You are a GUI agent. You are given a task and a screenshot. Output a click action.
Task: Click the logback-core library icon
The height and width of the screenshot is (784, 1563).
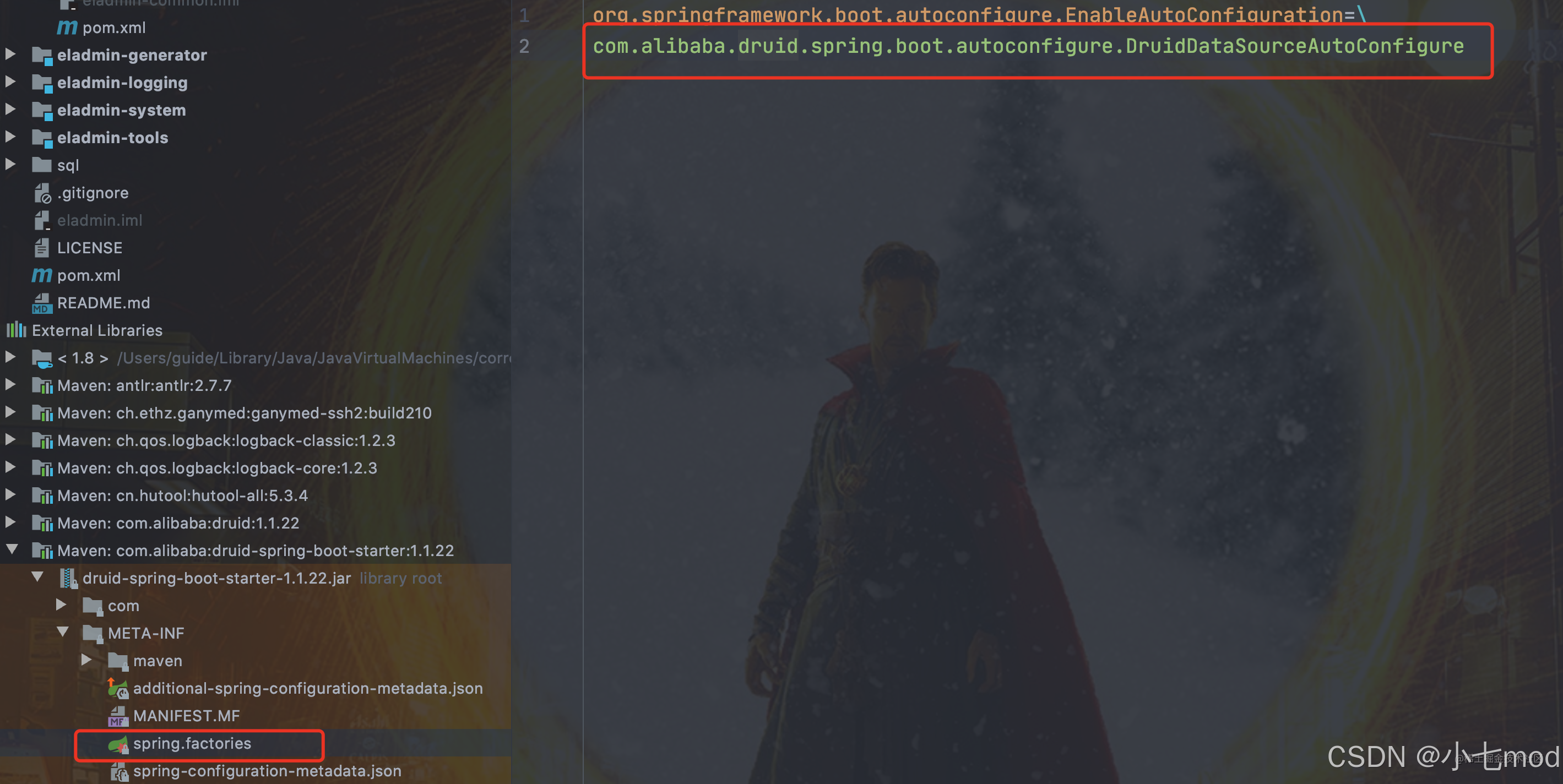tap(42, 469)
